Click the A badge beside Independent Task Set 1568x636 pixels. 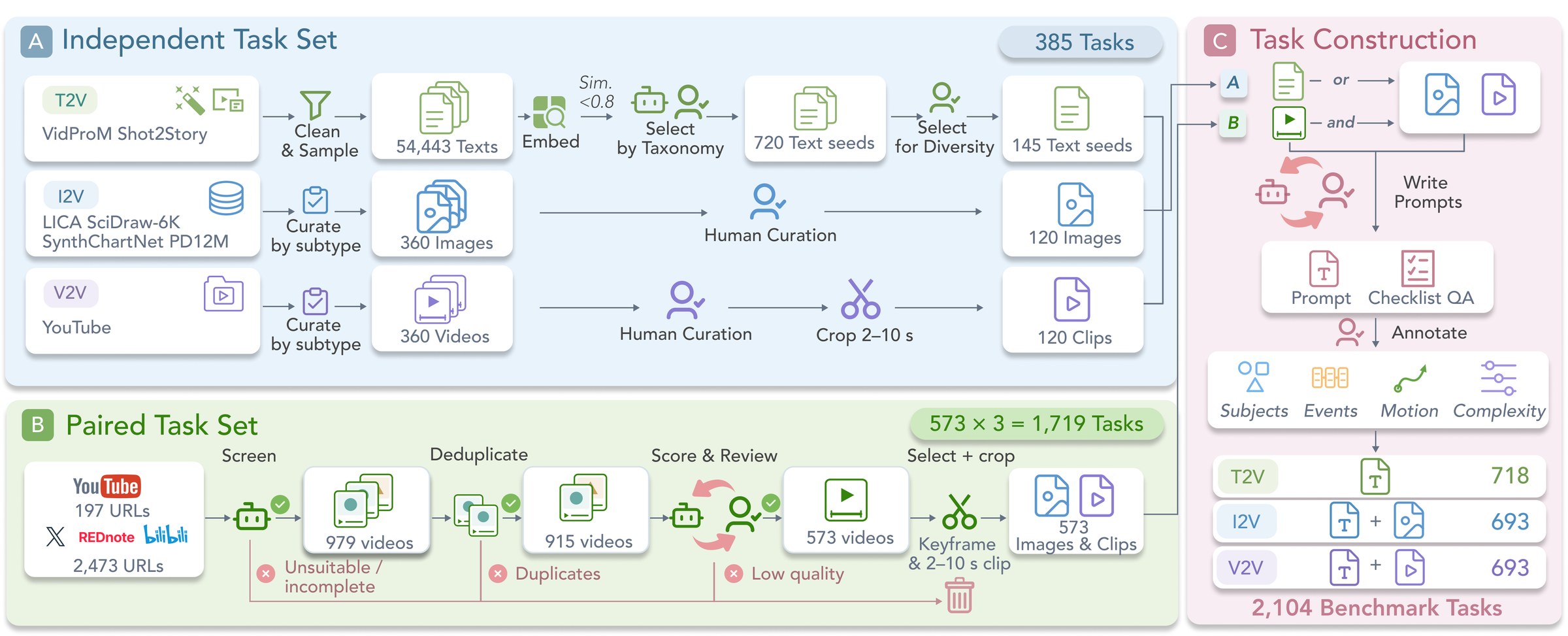point(37,41)
